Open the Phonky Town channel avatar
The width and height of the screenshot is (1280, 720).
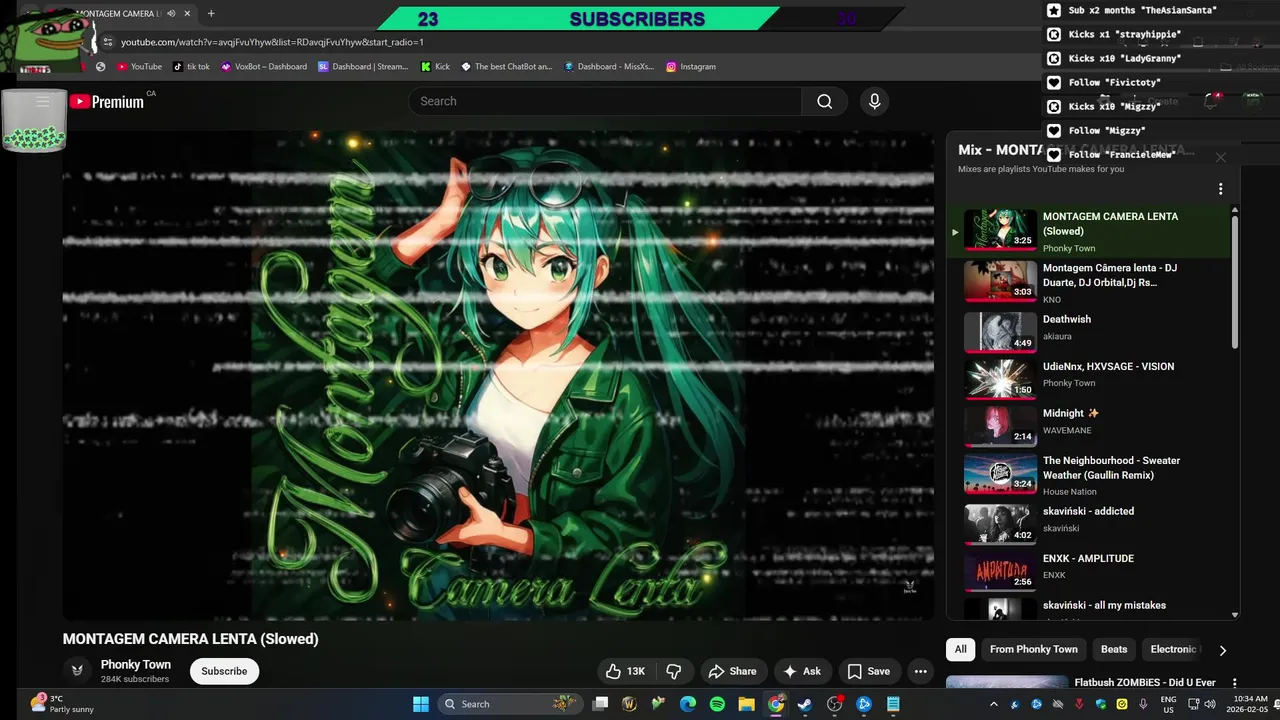[77, 671]
